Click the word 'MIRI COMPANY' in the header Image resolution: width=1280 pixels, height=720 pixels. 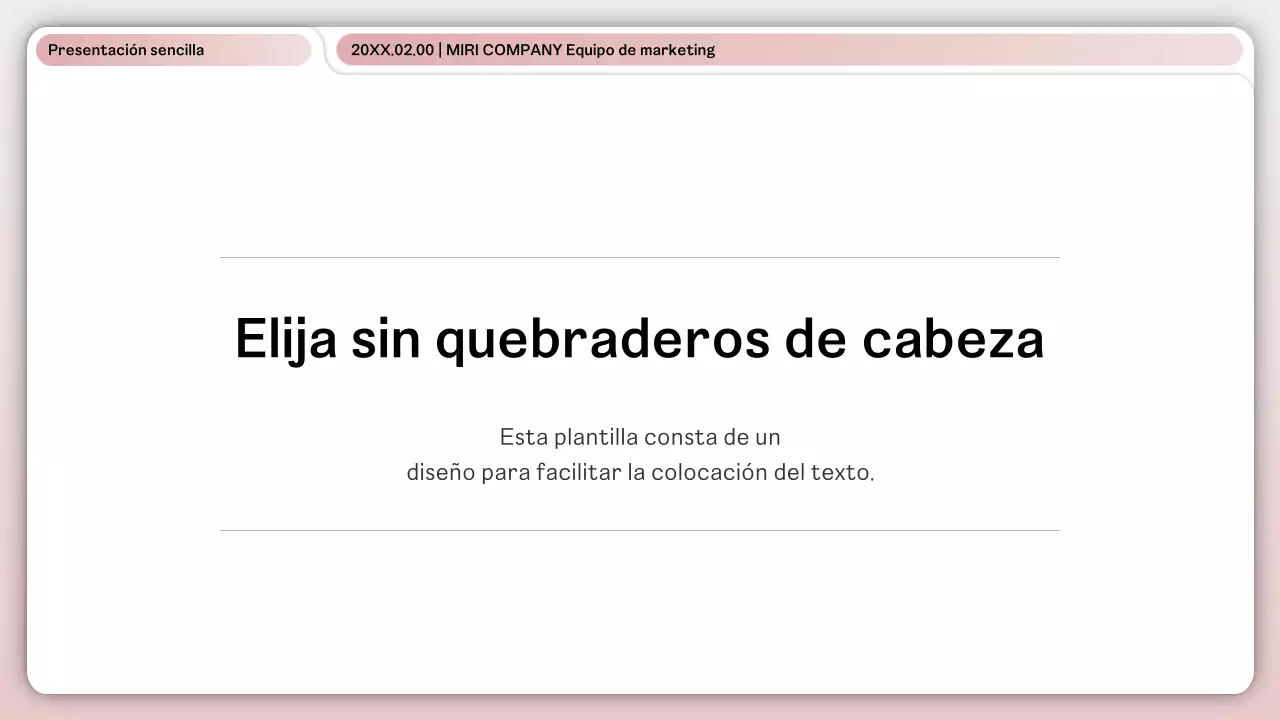pyautogui.click(x=502, y=49)
